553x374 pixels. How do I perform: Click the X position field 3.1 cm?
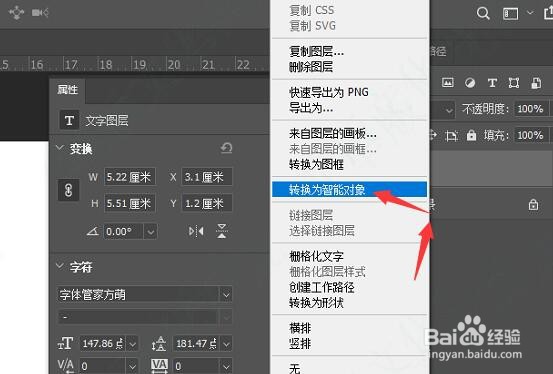tap(207, 176)
